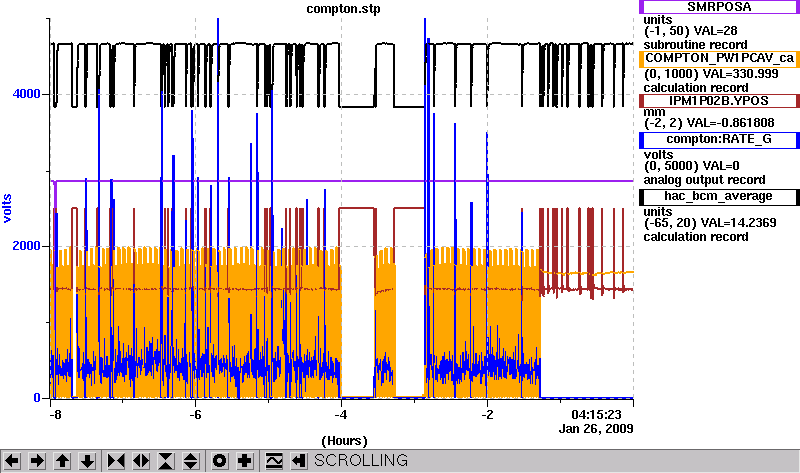Image resolution: width=800 pixels, height=473 pixels.
Task: Click the 'analog output record' description text
Action: [705, 180]
